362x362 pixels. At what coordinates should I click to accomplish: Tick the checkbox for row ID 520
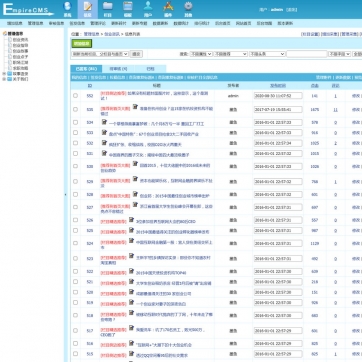click(75, 292)
